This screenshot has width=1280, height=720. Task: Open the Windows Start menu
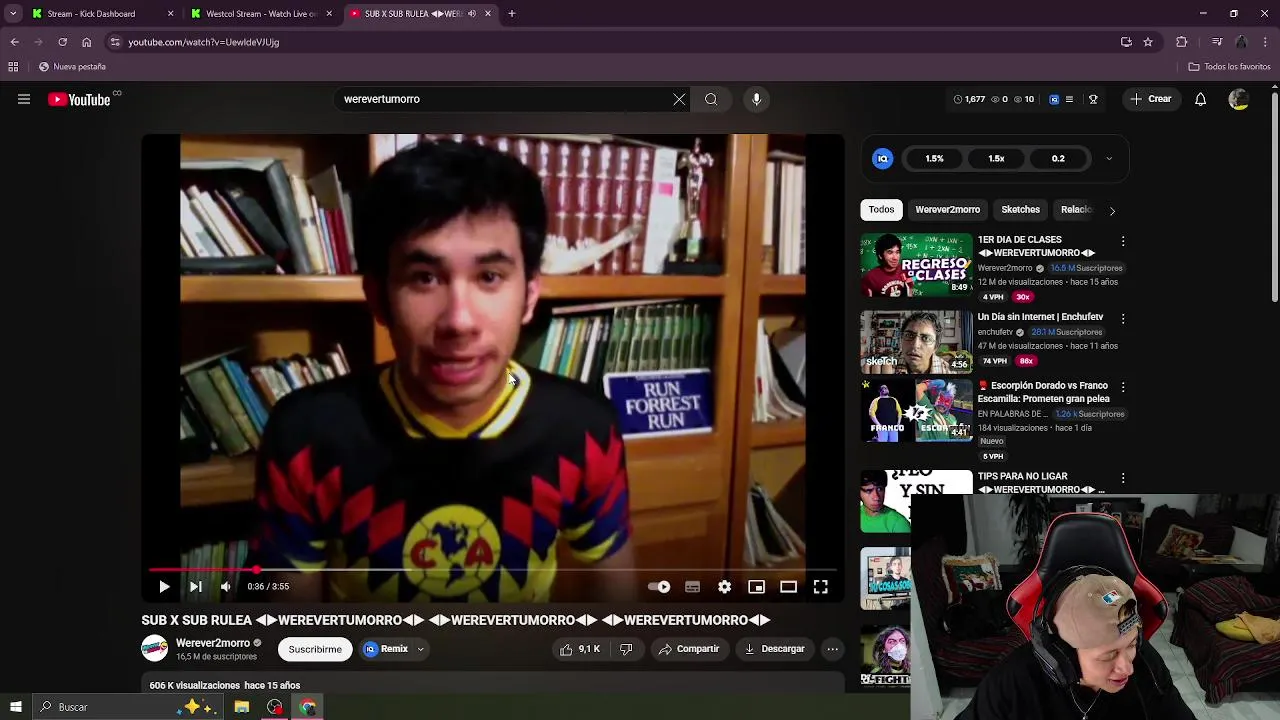coord(15,707)
